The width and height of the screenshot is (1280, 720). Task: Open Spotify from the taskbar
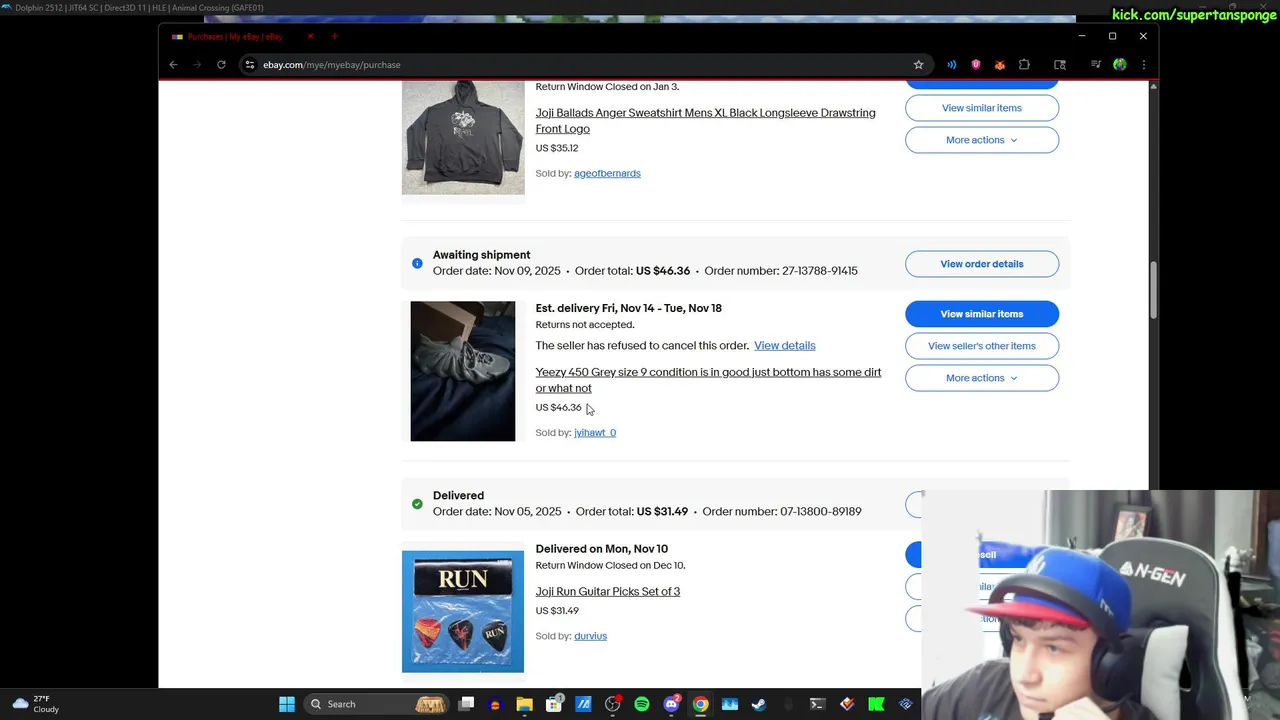(x=642, y=704)
